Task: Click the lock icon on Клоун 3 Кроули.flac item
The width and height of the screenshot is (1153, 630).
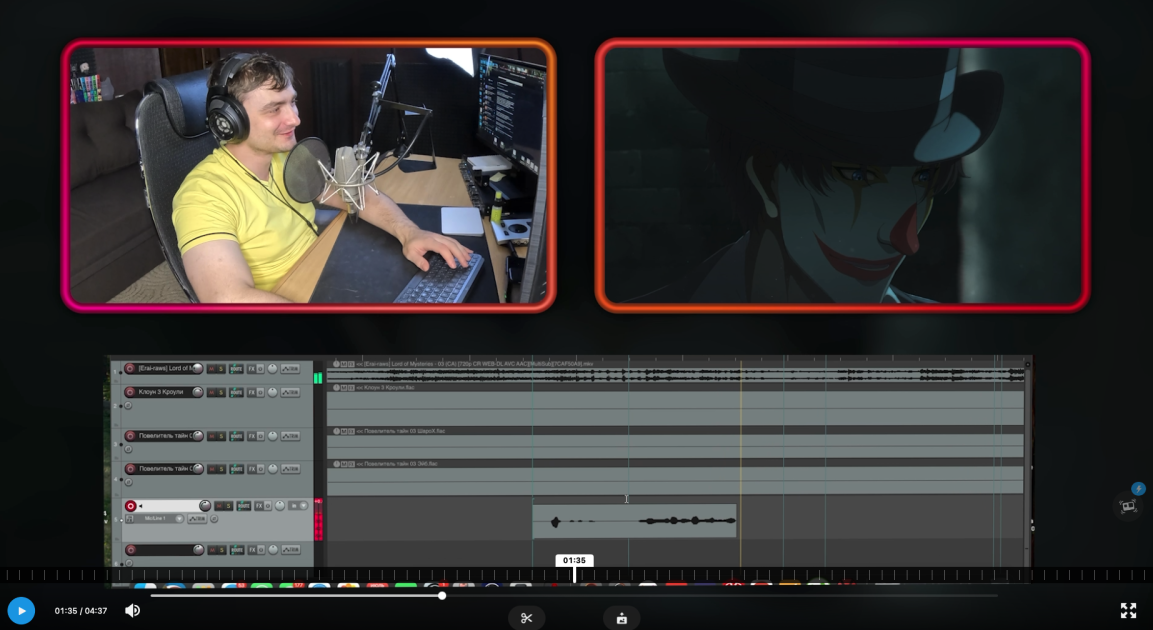Action: pyautogui.click(x=336, y=387)
